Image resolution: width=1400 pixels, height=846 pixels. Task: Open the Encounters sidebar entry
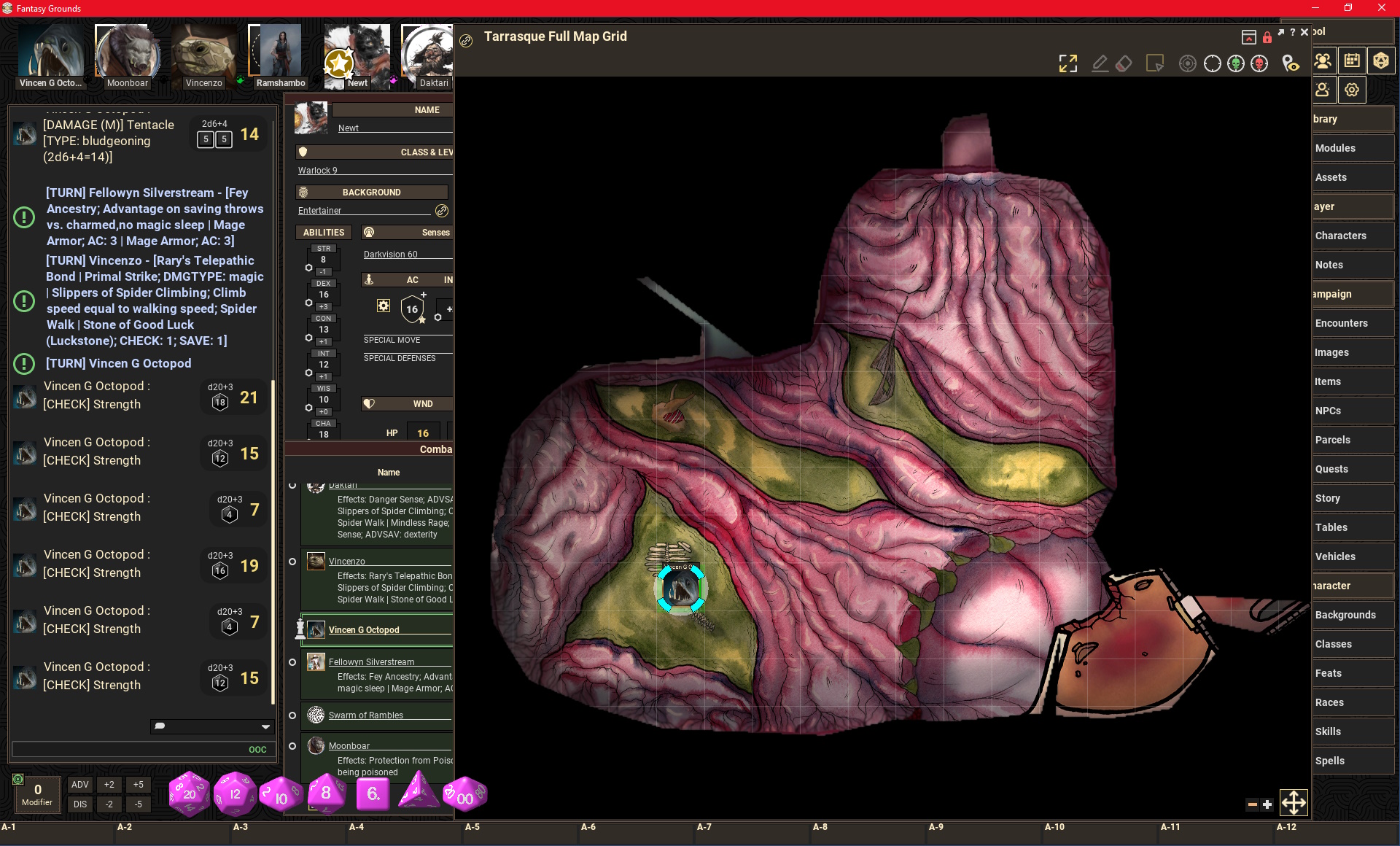[1353, 323]
